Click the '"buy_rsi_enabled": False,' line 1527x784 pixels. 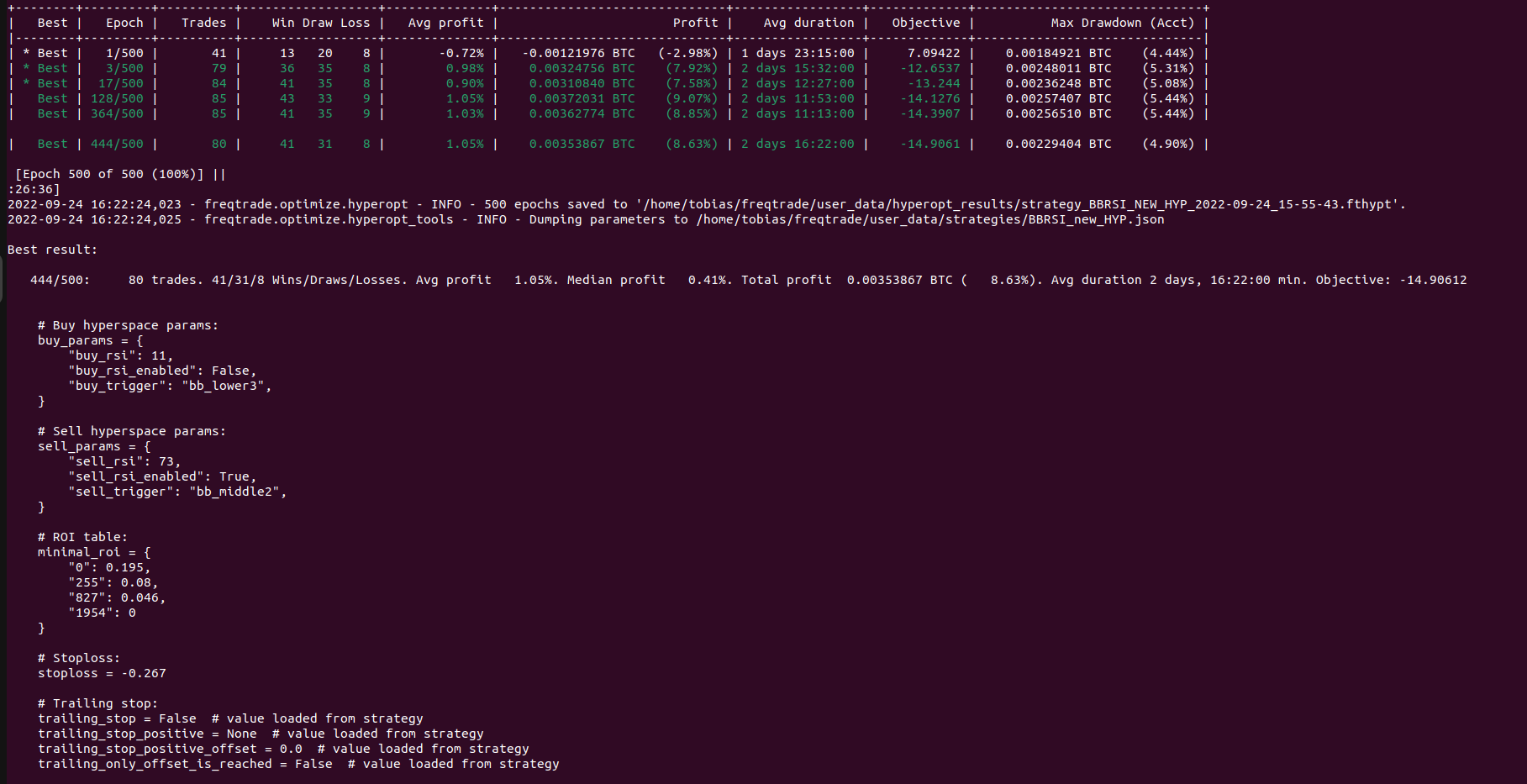[x=162, y=371]
